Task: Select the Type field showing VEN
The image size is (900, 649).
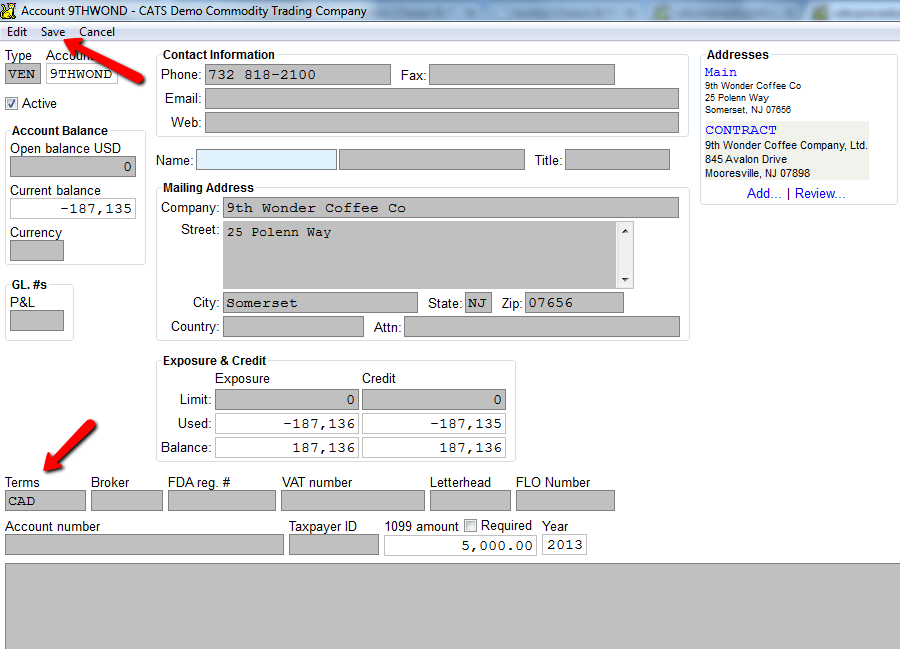Action: tap(22, 74)
